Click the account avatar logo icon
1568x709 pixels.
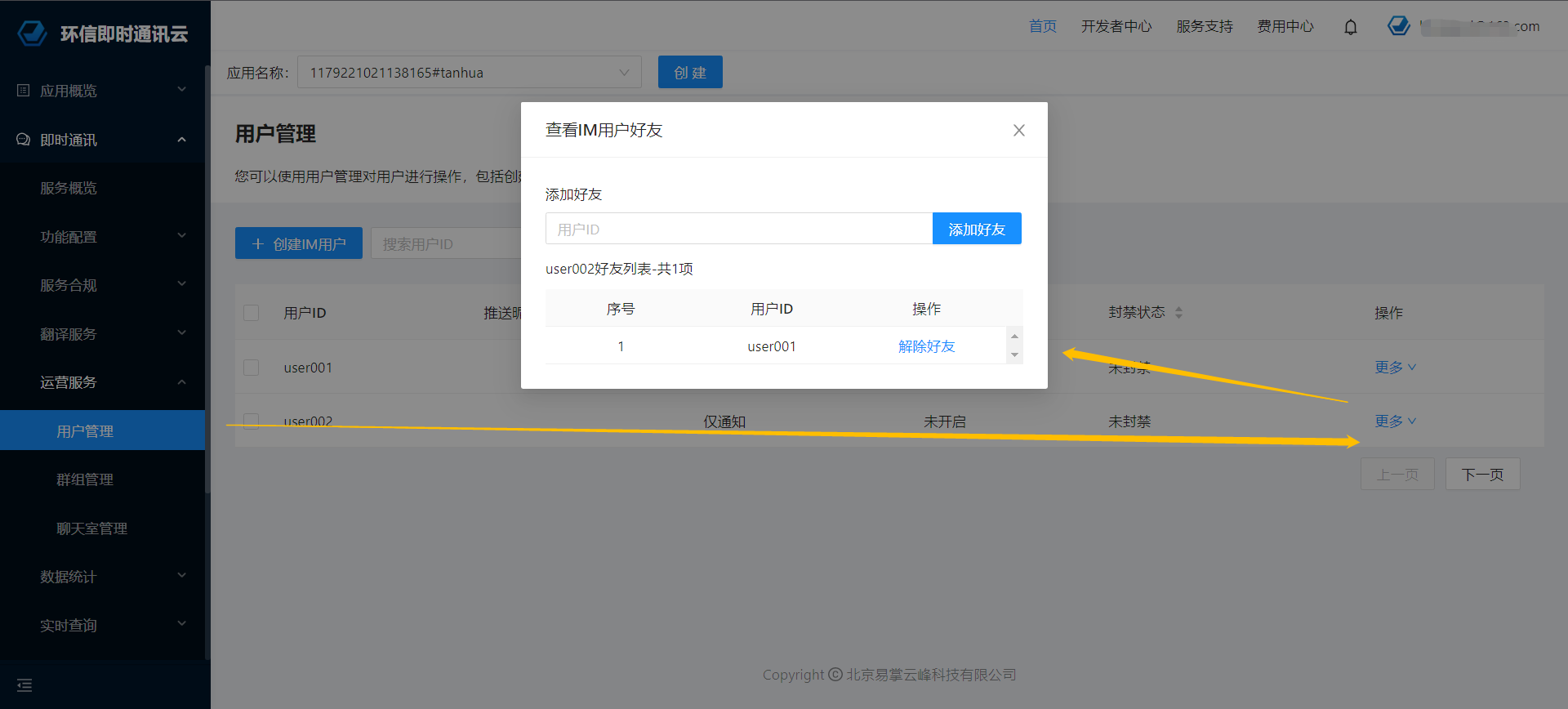[x=1398, y=26]
